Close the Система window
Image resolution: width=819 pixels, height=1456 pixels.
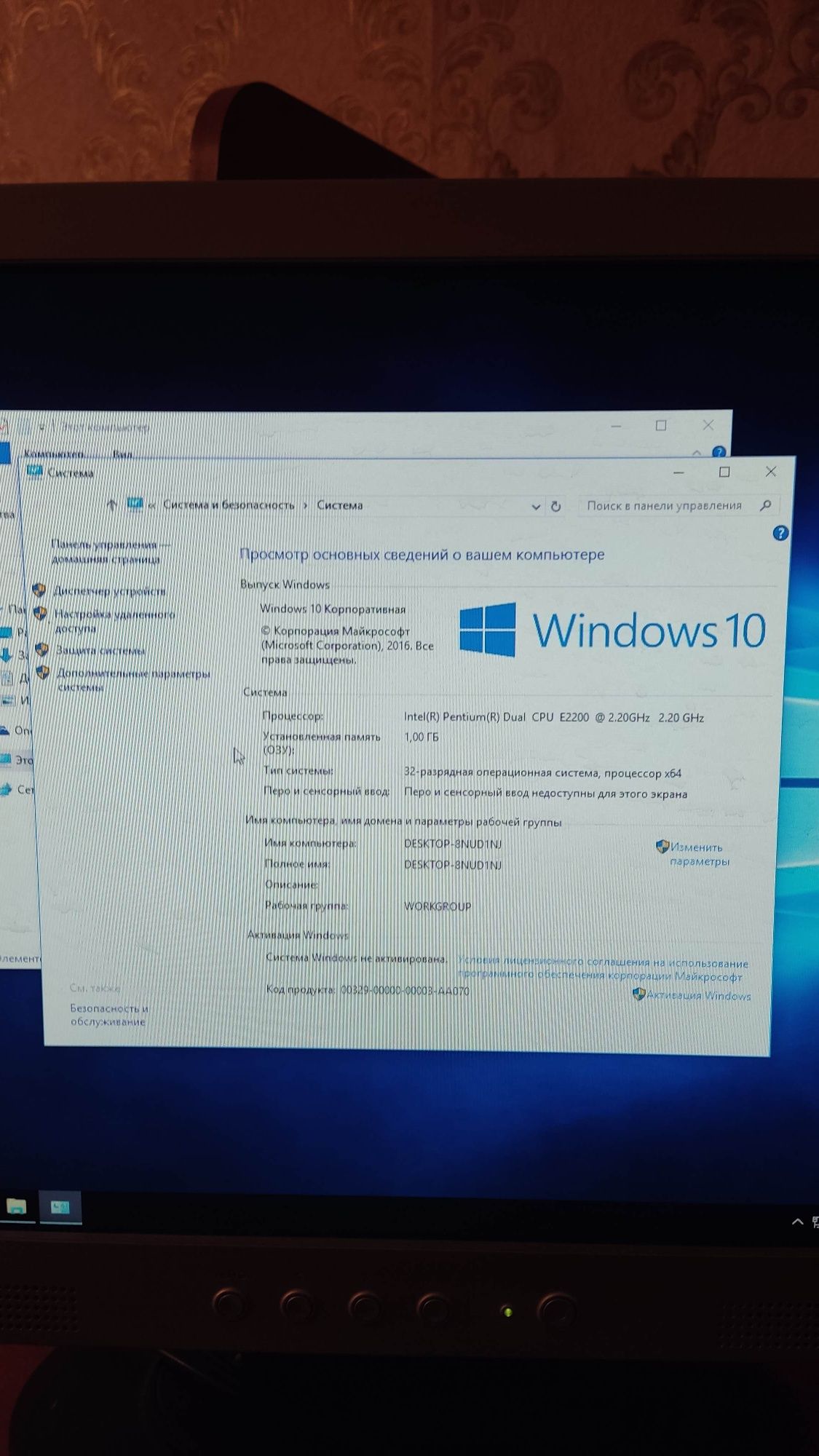[771, 471]
